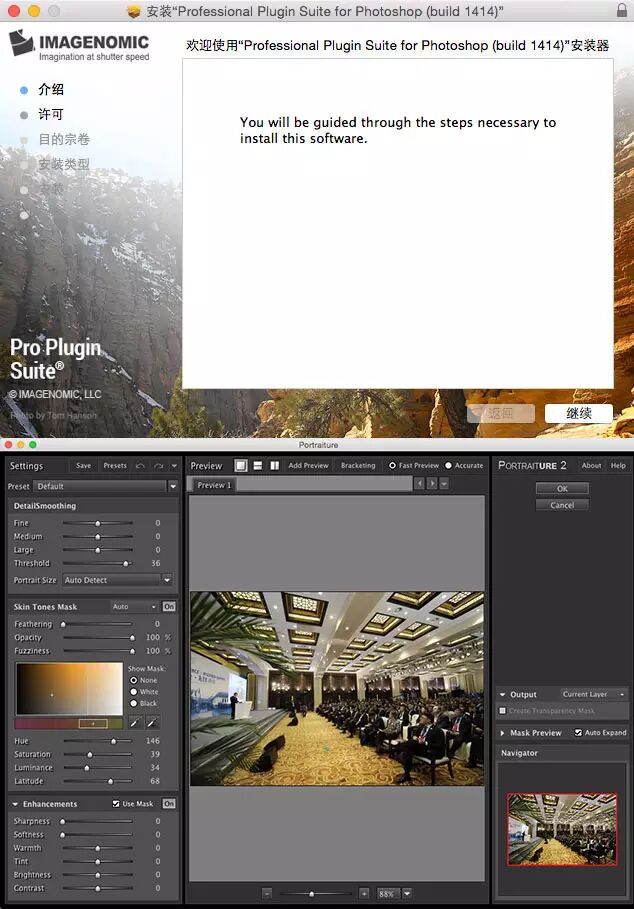
Task: Click the 88% zoom value field
Action: pos(387,893)
